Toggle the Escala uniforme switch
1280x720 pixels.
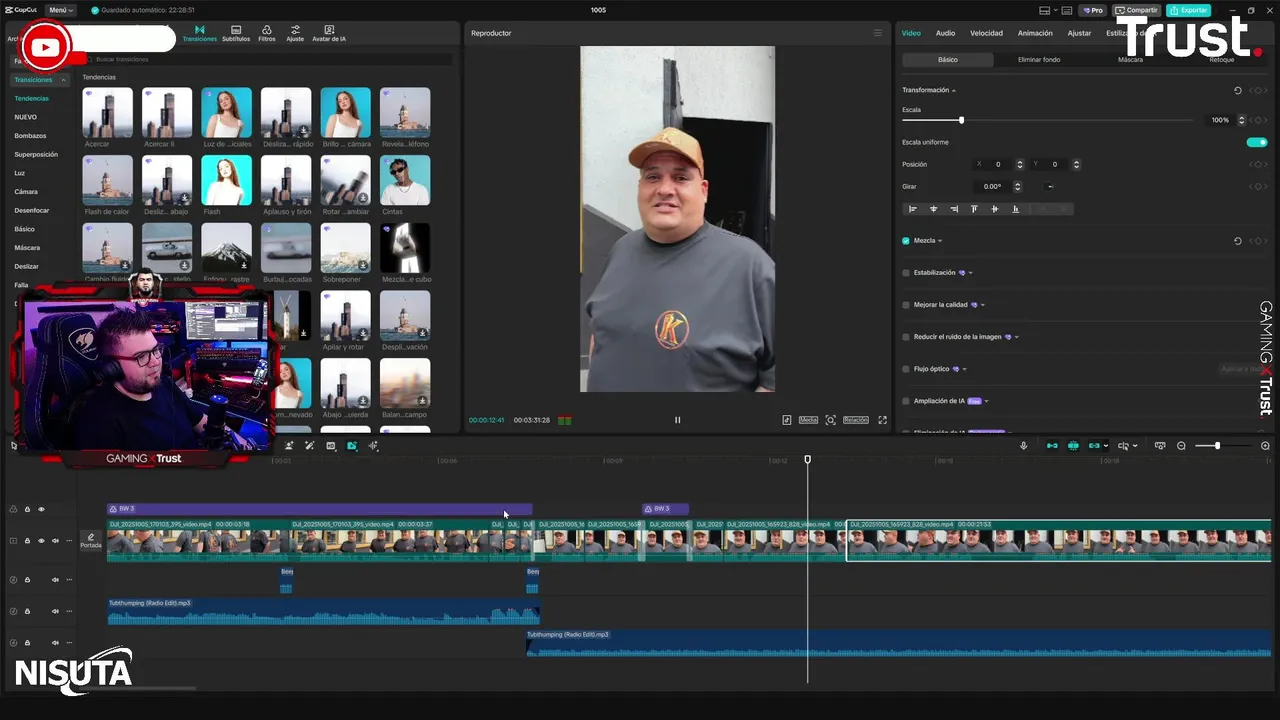point(1257,142)
